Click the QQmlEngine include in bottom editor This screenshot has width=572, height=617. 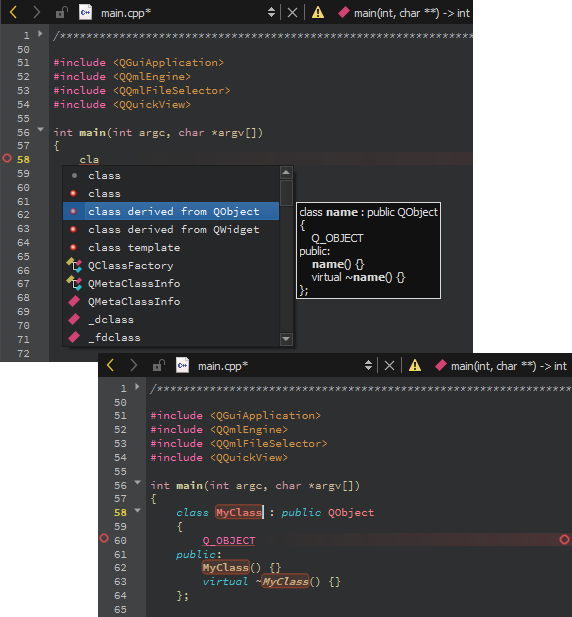pyautogui.click(x=249, y=430)
